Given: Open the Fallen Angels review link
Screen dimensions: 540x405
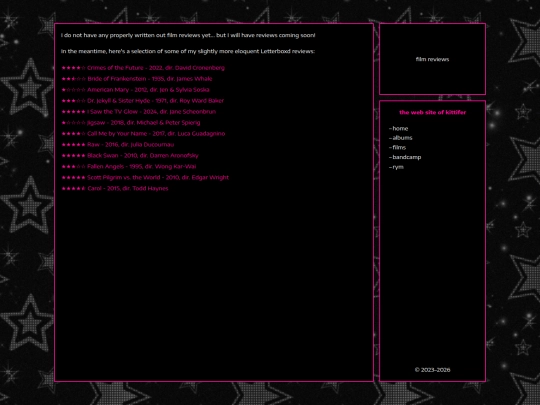Looking at the screenshot, I should [x=129, y=167].
